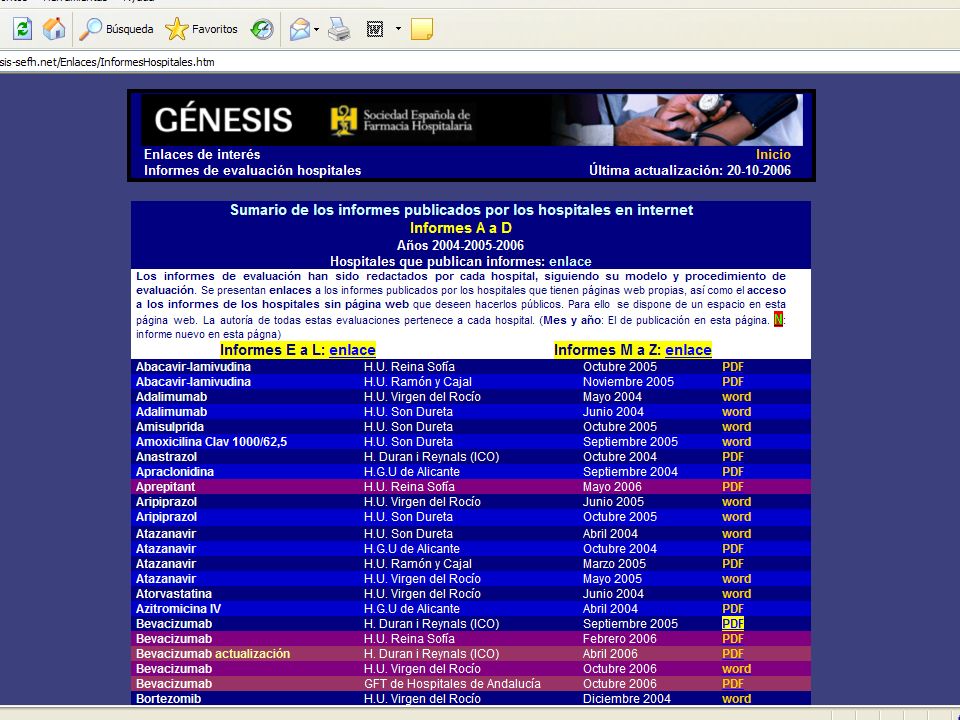Open PDF for Atazanavir Marzo 2005
Image resolution: width=960 pixels, height=720 pixels.
pyautogui.click(x=733, y=563)
